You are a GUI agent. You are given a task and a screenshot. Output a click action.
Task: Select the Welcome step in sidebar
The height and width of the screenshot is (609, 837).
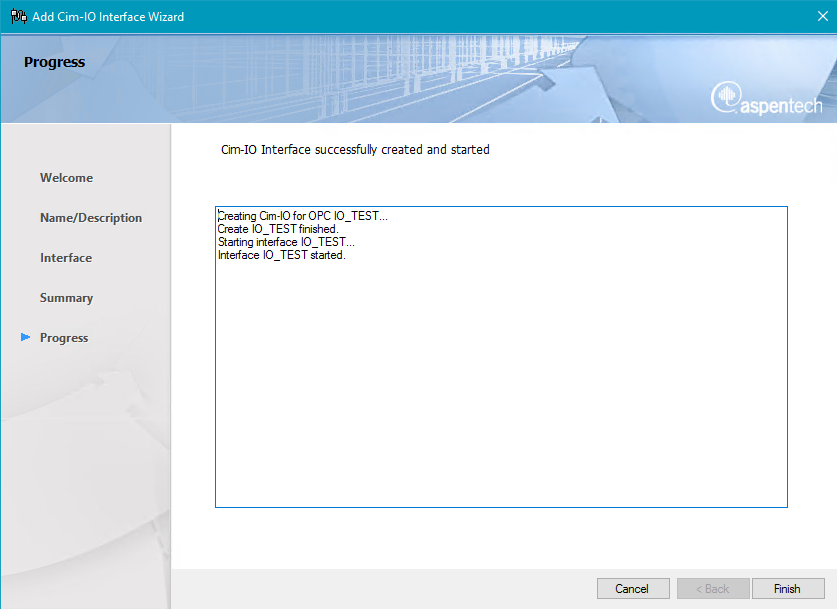66,178
